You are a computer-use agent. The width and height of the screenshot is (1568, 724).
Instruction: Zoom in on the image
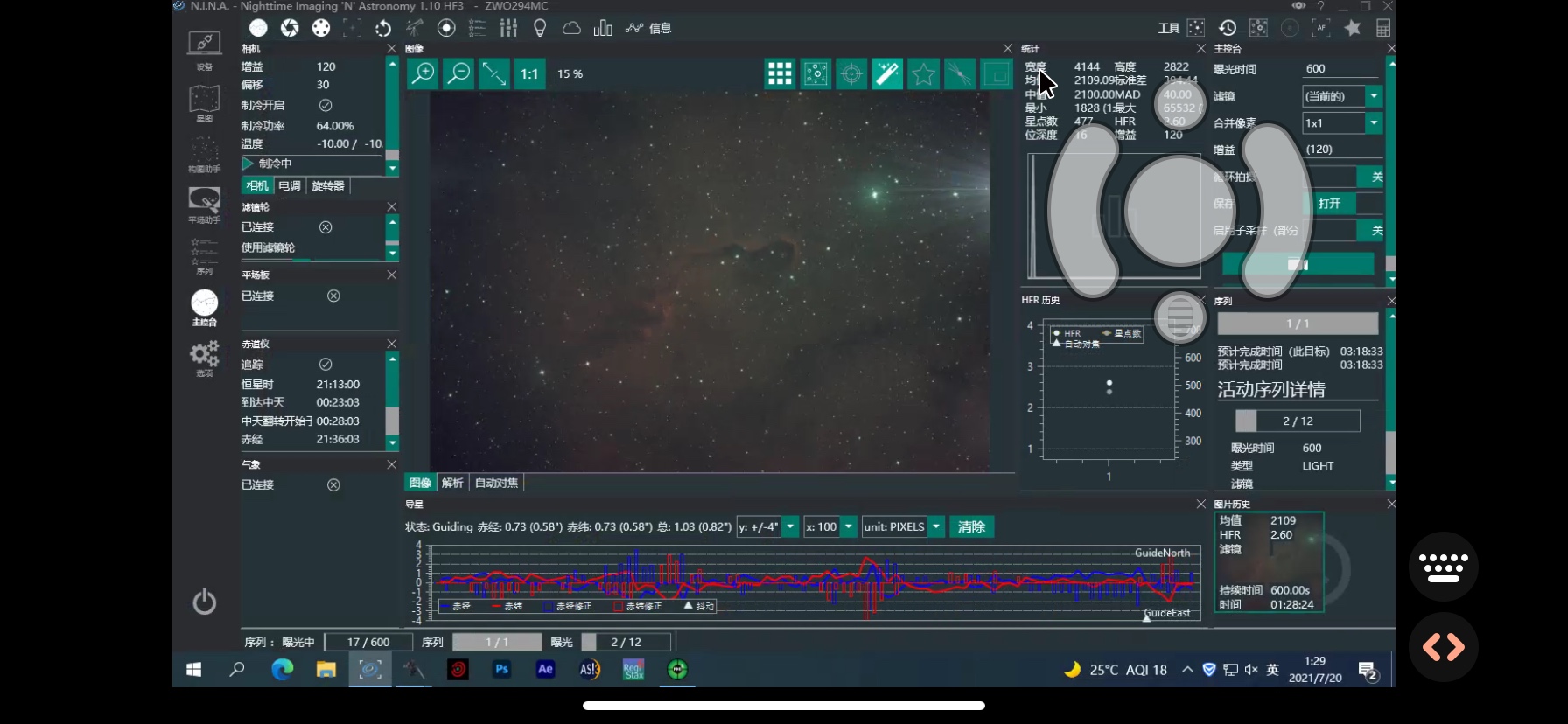[423, 73]
